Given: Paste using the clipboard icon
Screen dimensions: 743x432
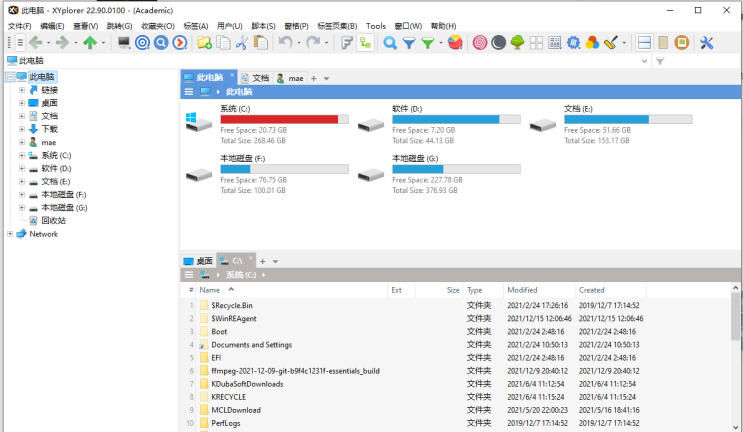Looking at the screenshot, I should tap(261, 43).
